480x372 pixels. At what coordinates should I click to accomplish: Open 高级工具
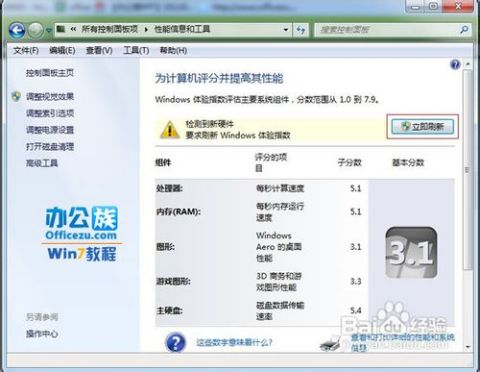coord(42,163)
